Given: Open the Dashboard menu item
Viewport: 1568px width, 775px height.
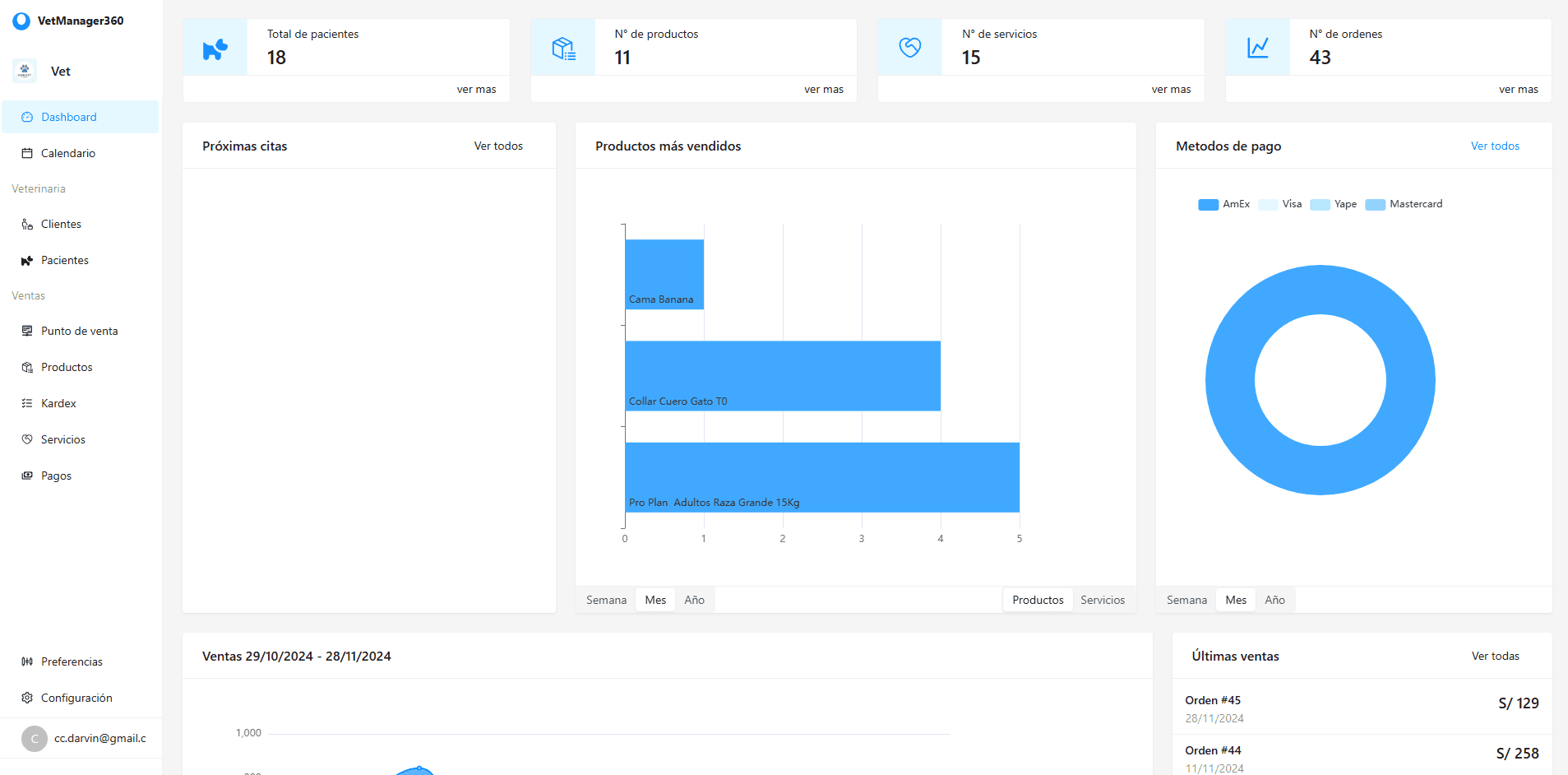Looking at the screenshot, I should (x=81, y=117).
